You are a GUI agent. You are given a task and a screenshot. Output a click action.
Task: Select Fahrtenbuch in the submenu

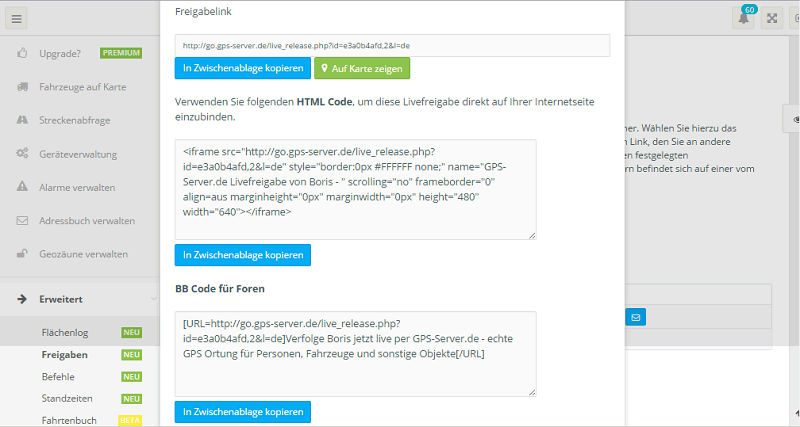[69, 420]
